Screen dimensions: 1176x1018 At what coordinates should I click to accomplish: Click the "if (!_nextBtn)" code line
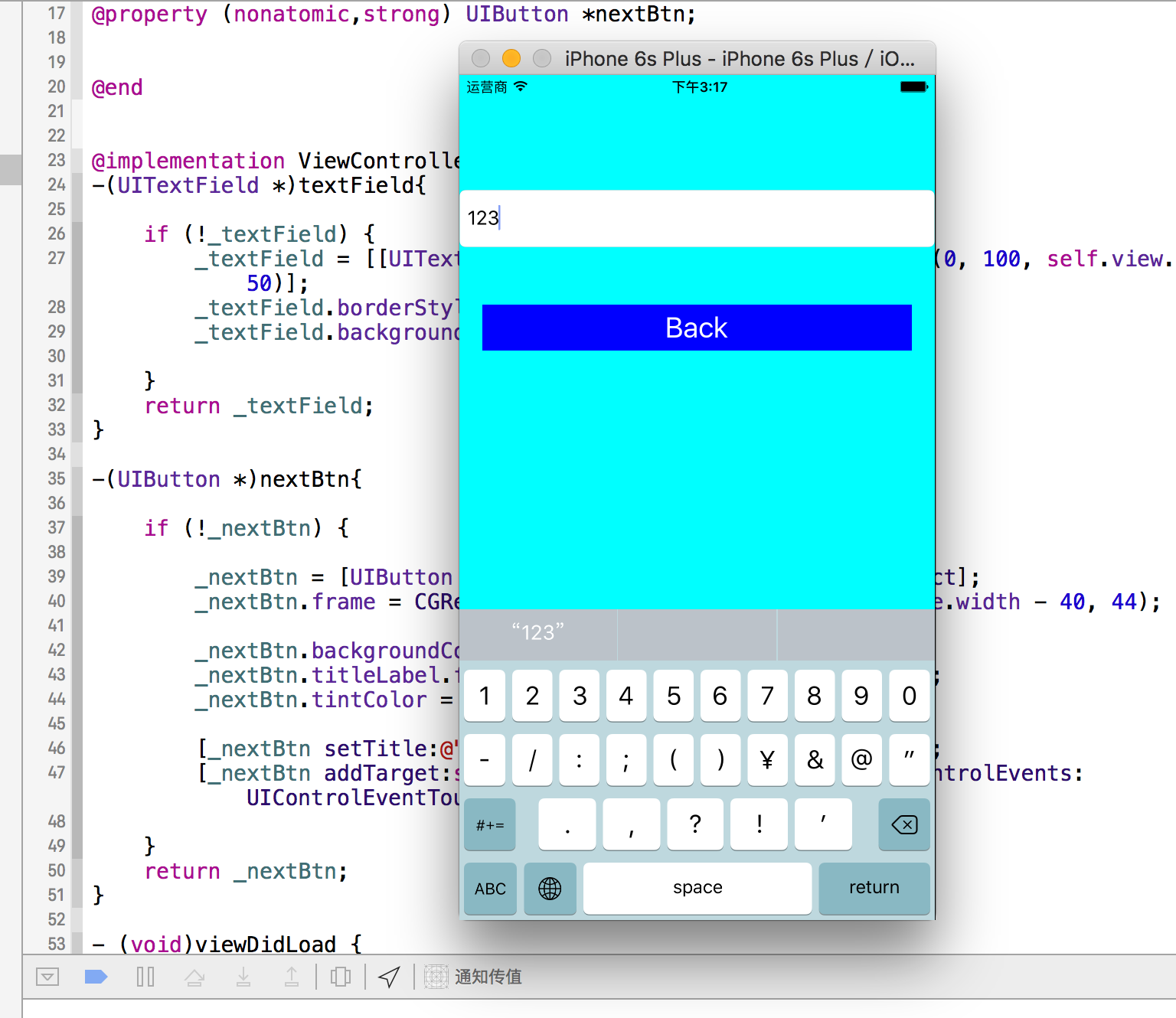coord(247,528)
